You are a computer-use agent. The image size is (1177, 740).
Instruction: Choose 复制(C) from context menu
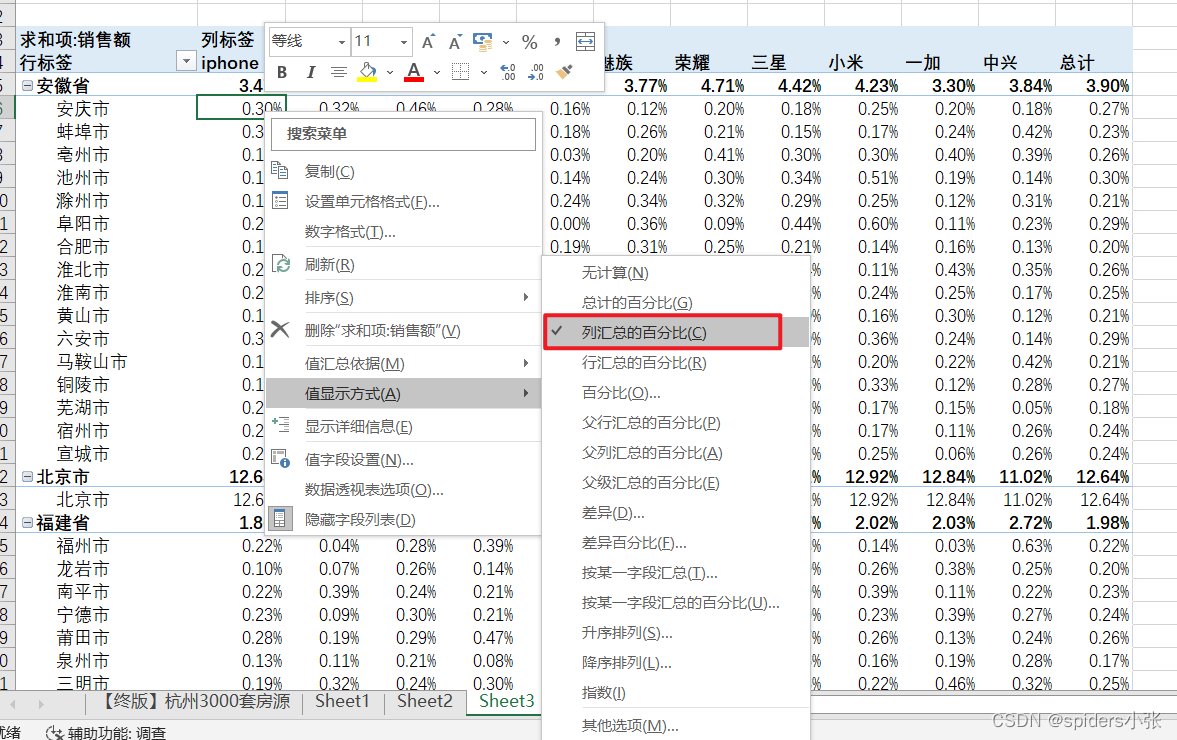pyautogui.click(x=329, y=171)
